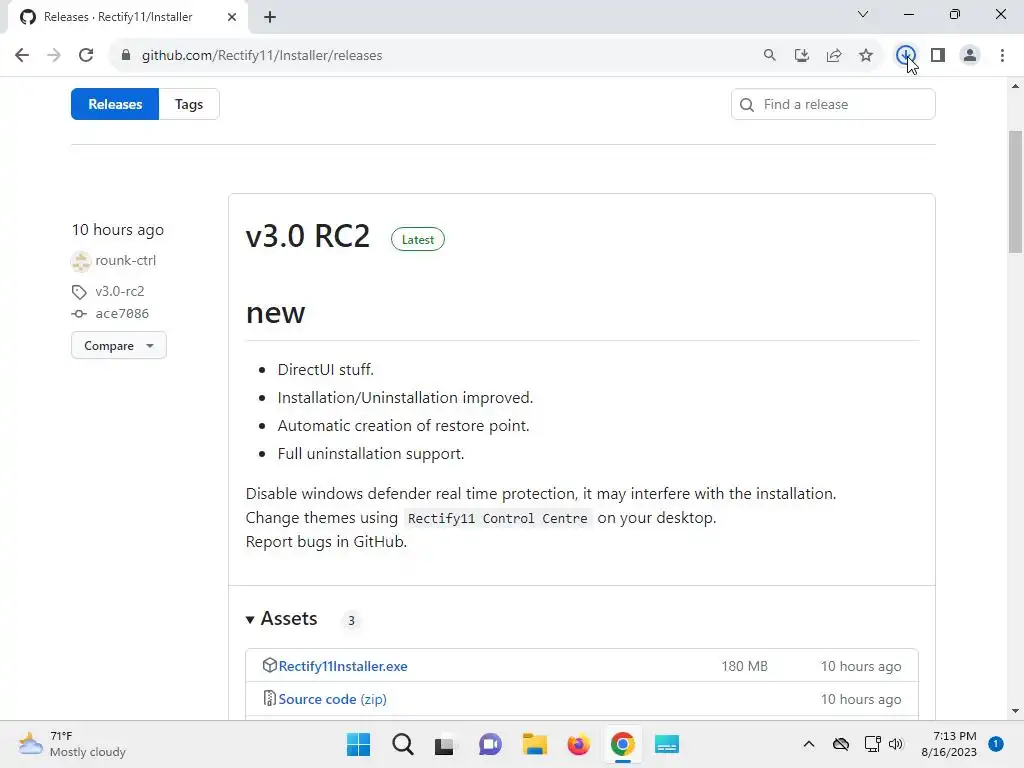
Task: Bookmark this tab with the star
Action: coord(866,56)
